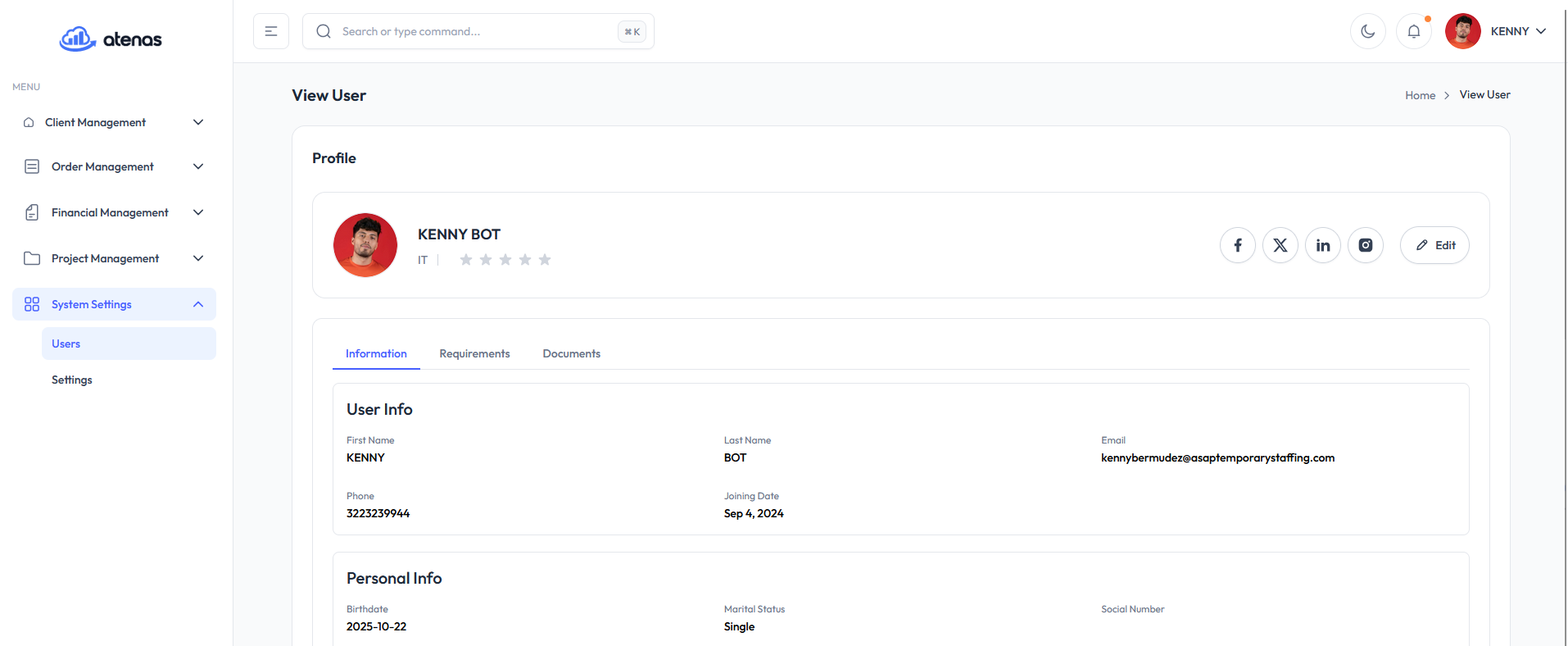Expand the Client Management menu
Image resolution: width=1568 pixels, height=646 pixels.
(114, 122)
